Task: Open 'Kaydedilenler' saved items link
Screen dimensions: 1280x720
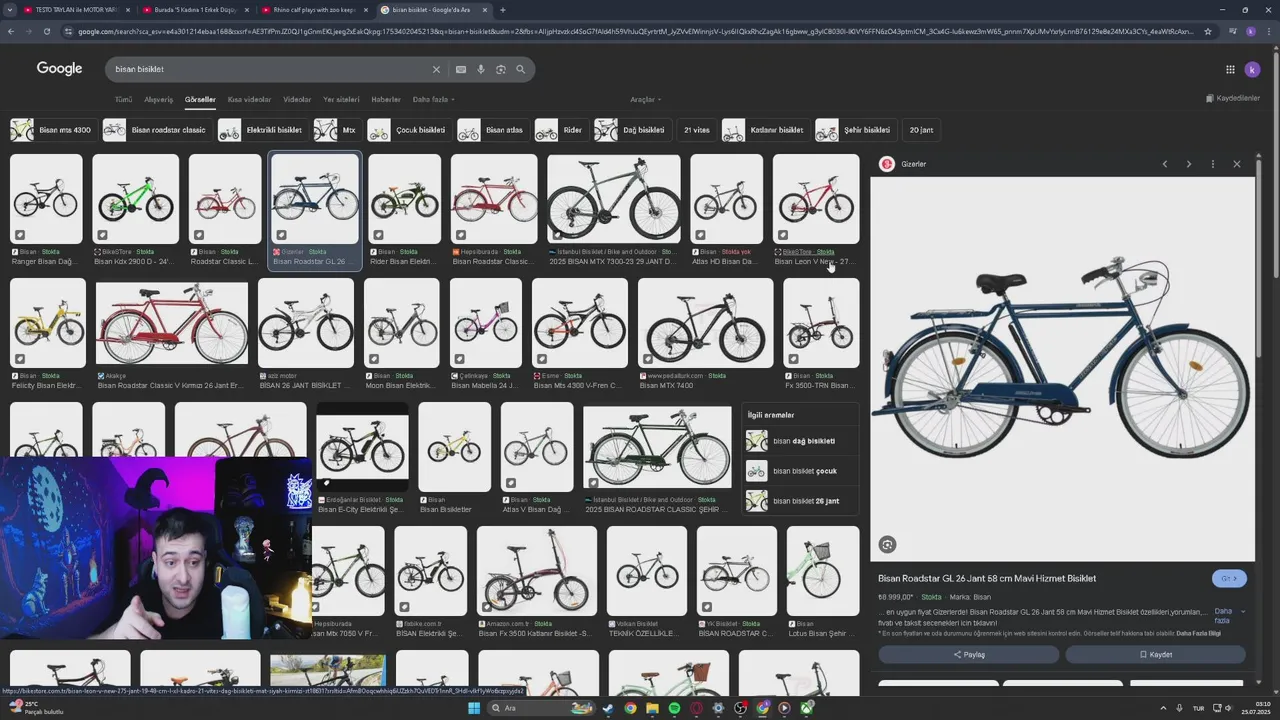Action: pos(1232,98)
